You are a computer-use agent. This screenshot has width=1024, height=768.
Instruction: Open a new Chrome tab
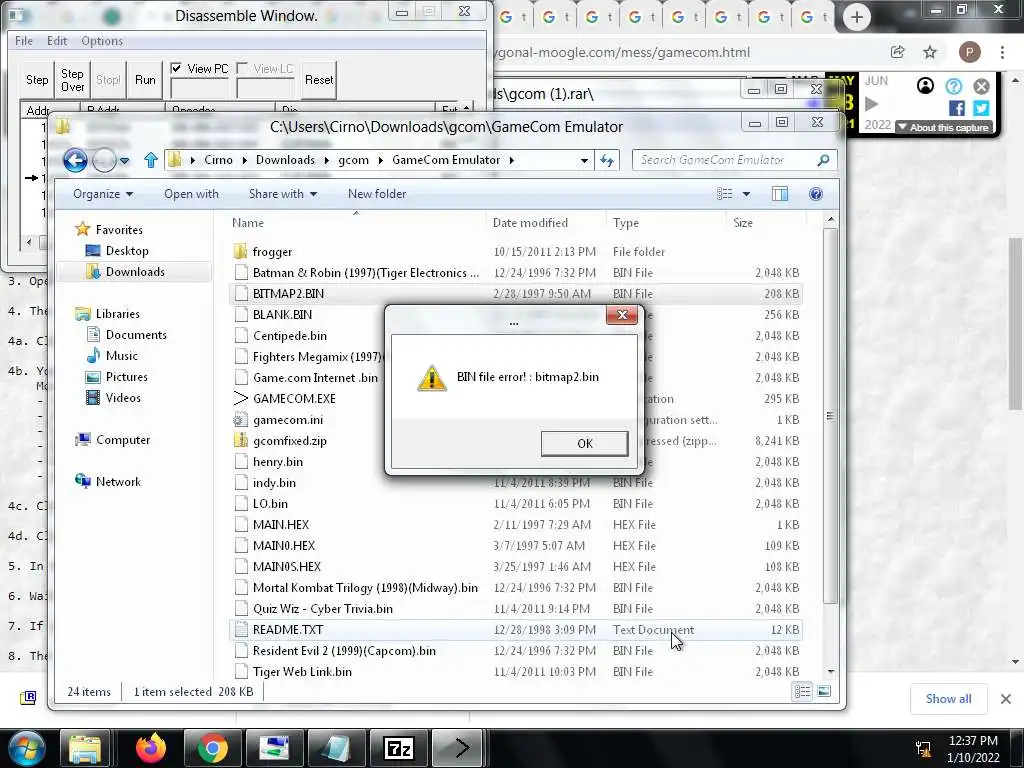click(857, 17)
